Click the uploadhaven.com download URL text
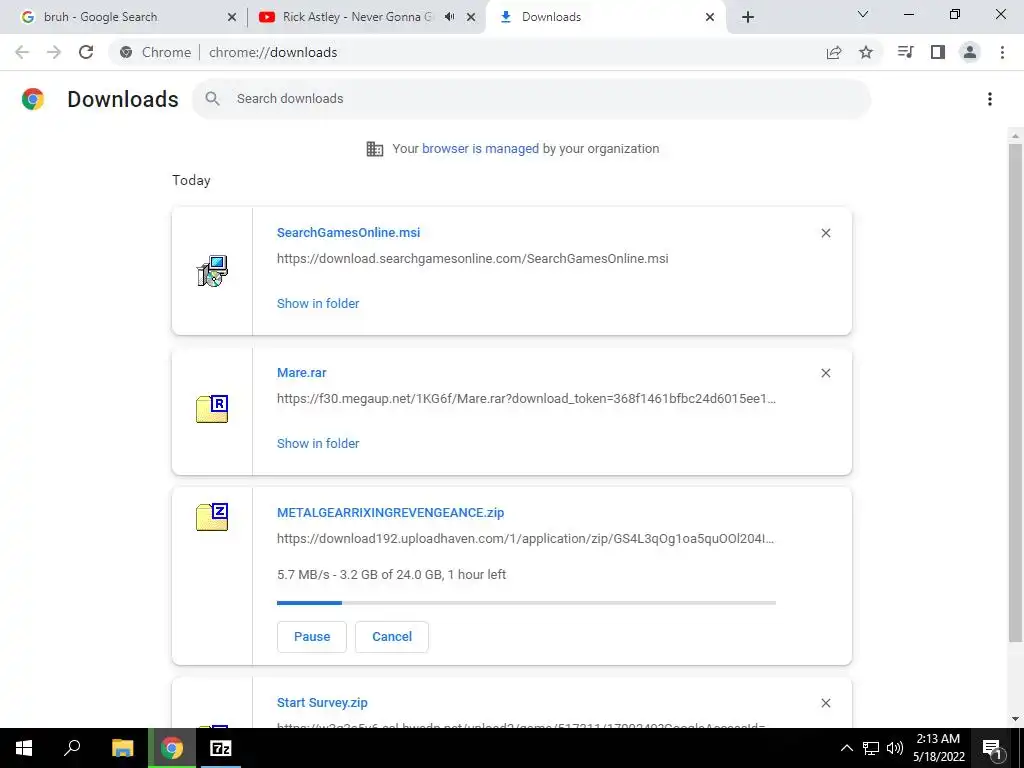 (525, 539)
